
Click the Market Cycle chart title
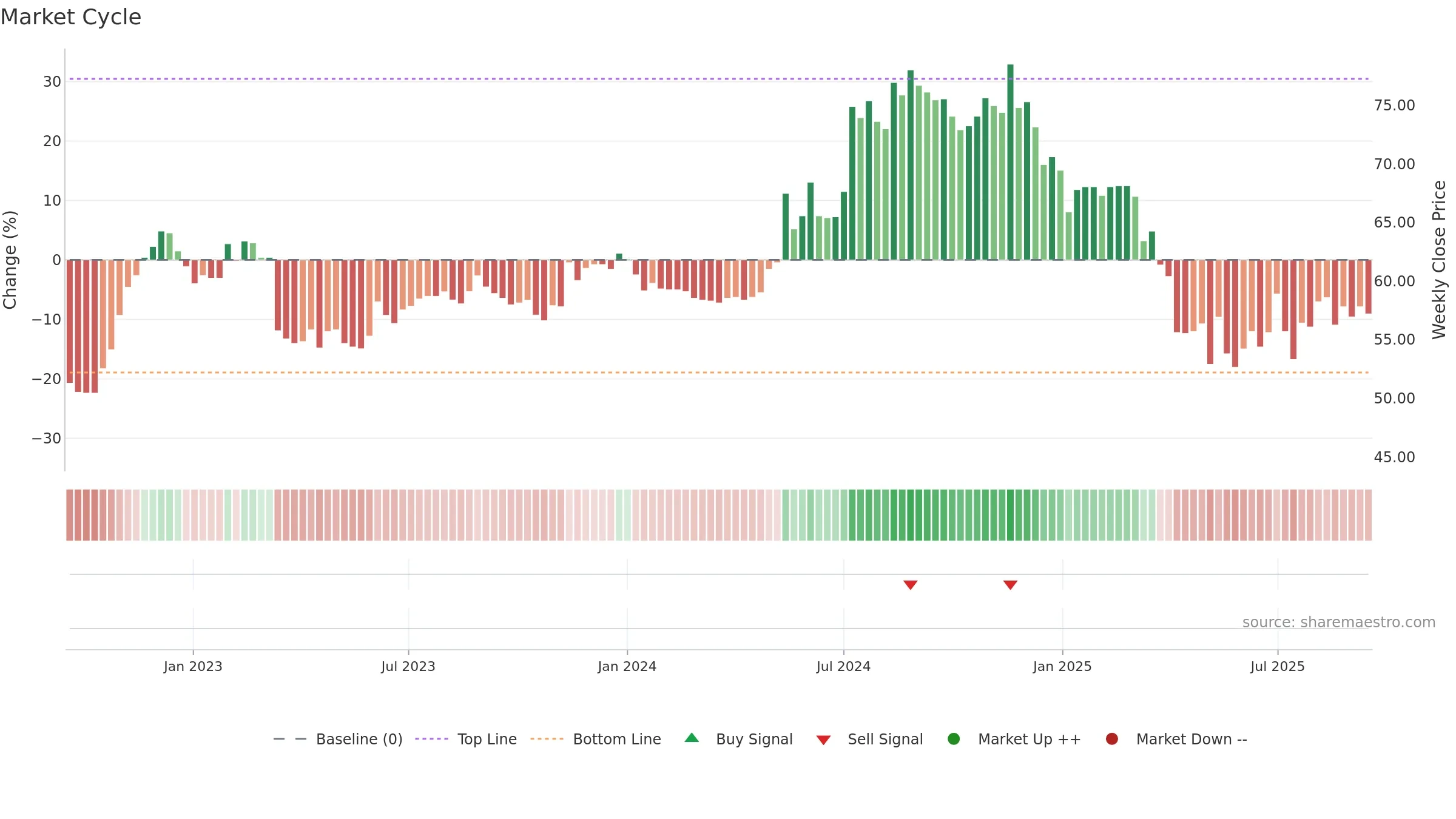pyautogui.click(x=71, y=17)
